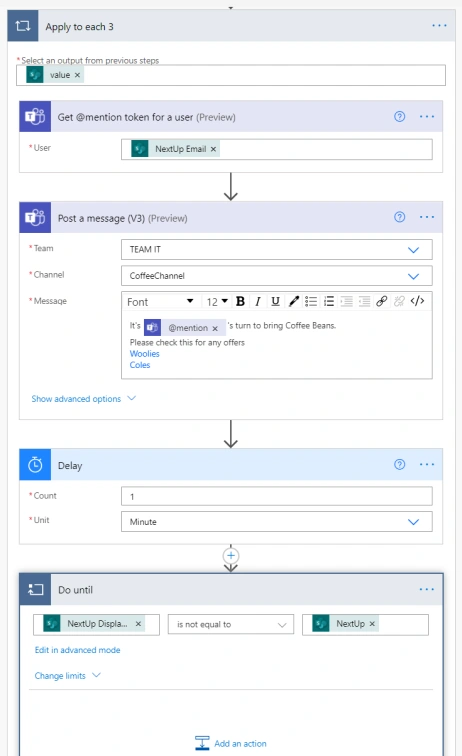Click the Post a message (V3) header title
This screenshot has height=756, width=462.
coord(122,218)
